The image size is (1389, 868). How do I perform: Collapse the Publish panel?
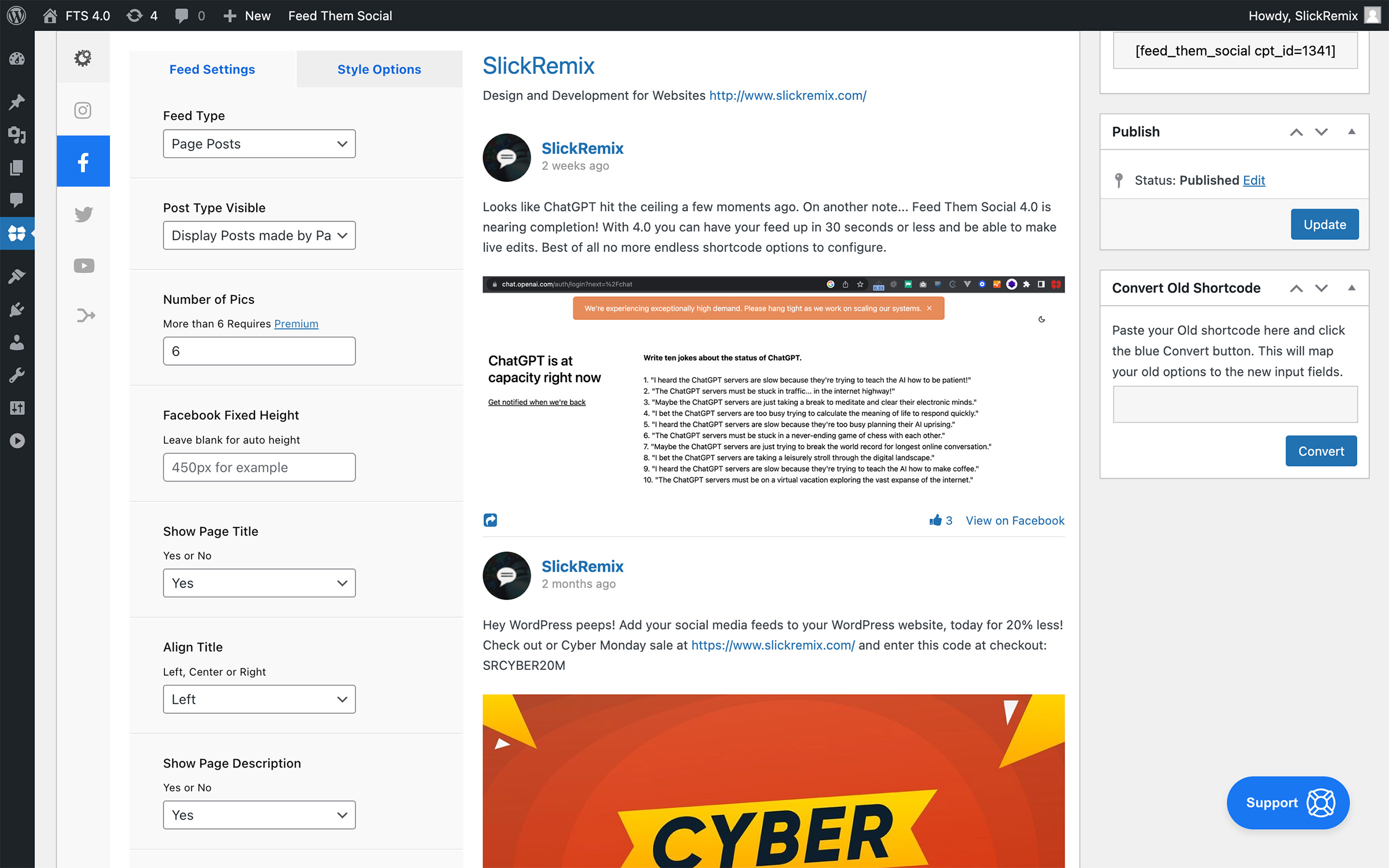pos(1352,132)
